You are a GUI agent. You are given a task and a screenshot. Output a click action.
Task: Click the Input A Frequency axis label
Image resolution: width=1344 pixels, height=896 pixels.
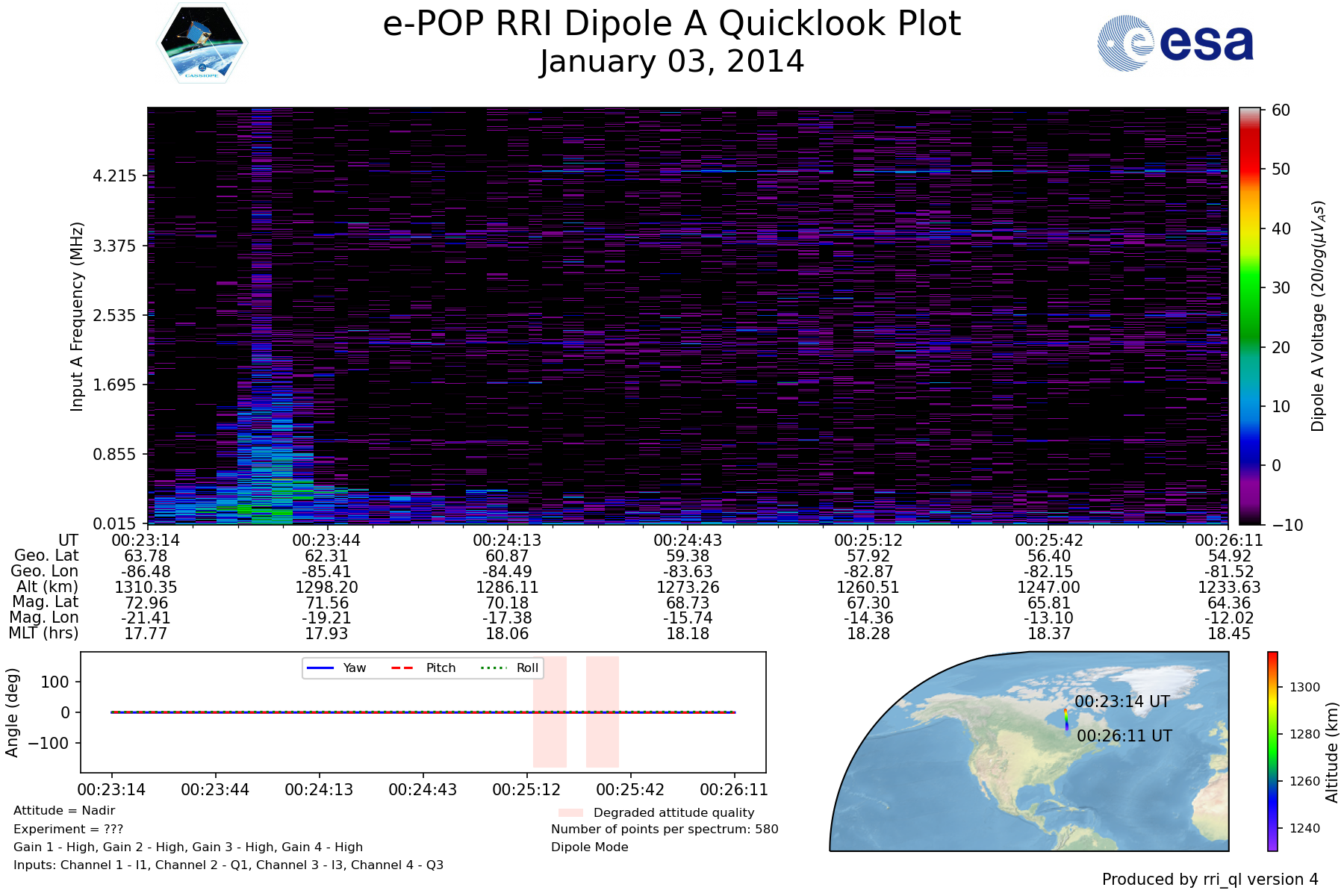[x=77, y=316]
